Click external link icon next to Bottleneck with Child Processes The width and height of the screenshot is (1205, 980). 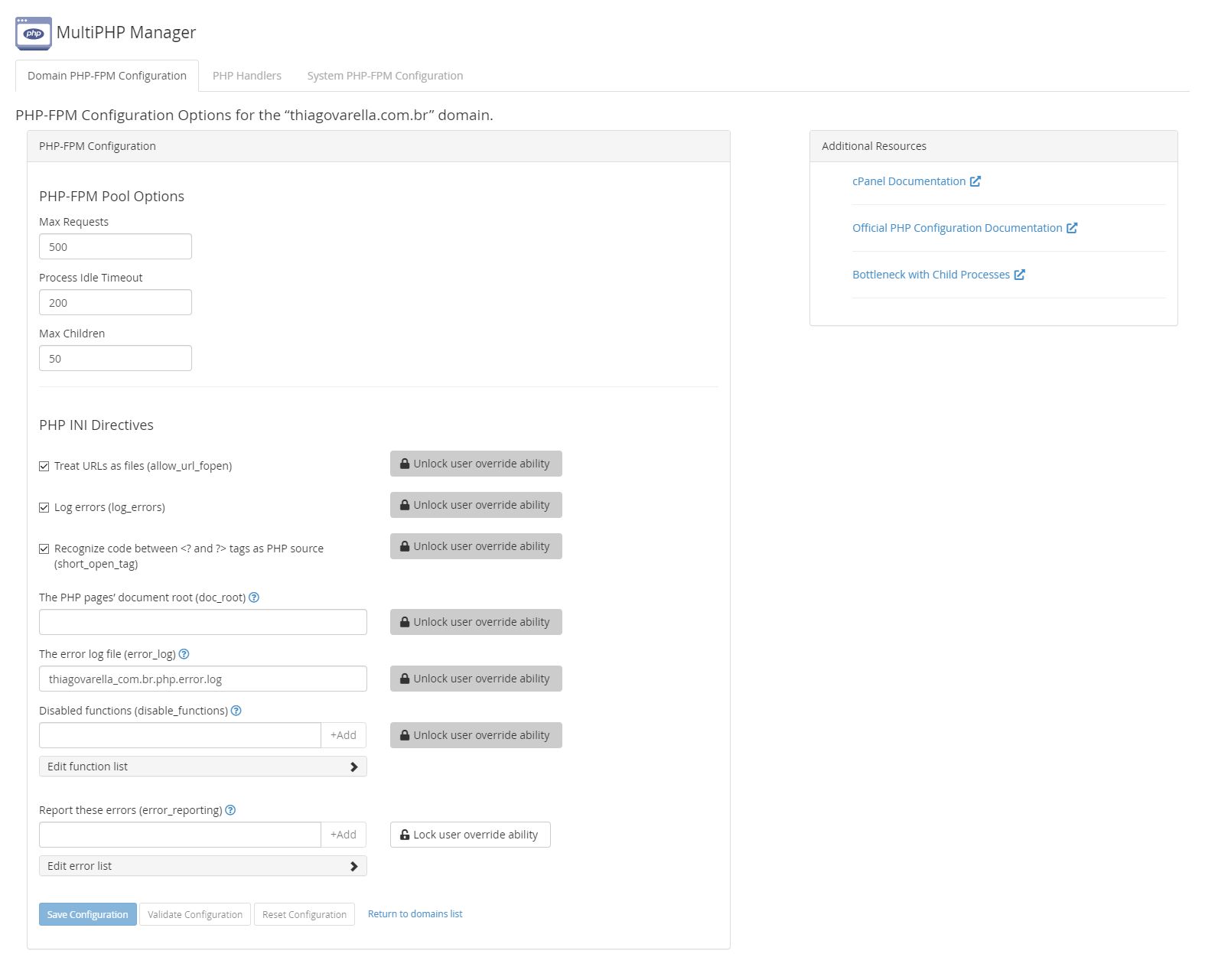tap(1020, 275)
